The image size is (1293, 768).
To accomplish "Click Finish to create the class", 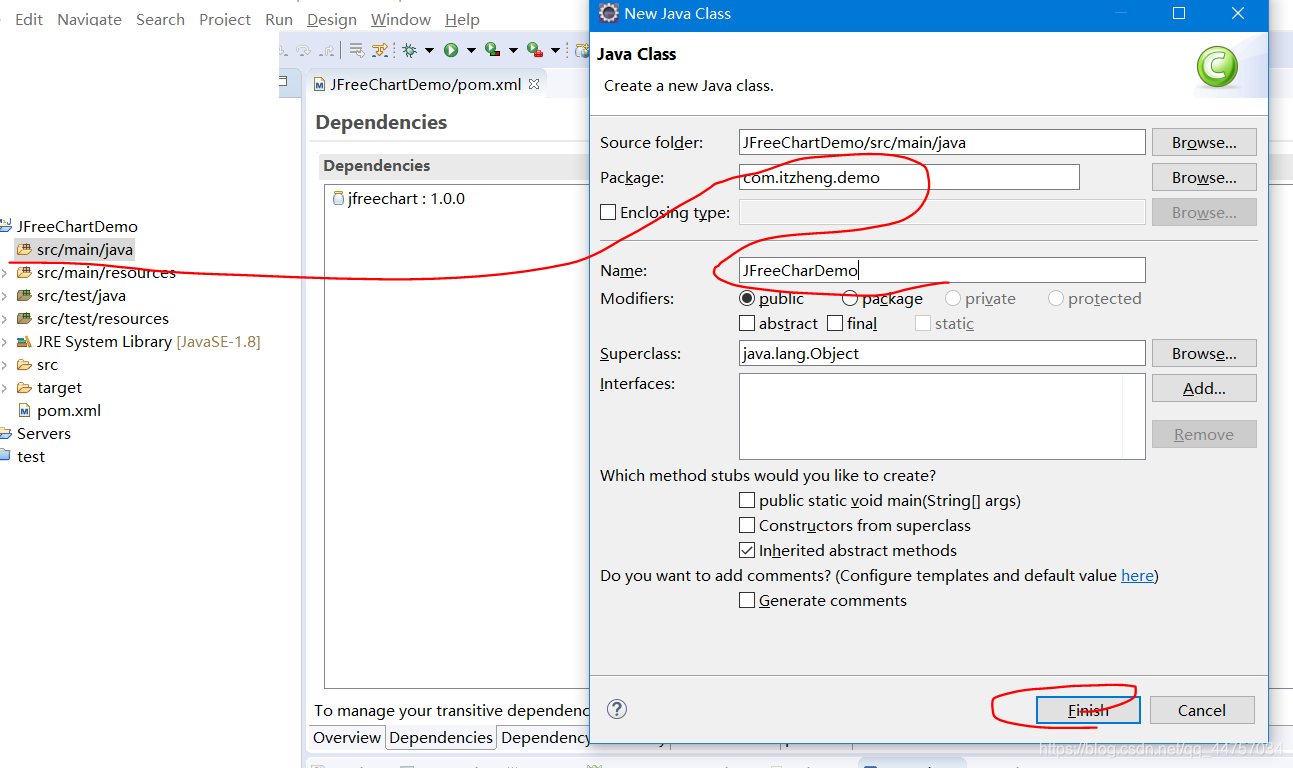I will pos(1088,710).
